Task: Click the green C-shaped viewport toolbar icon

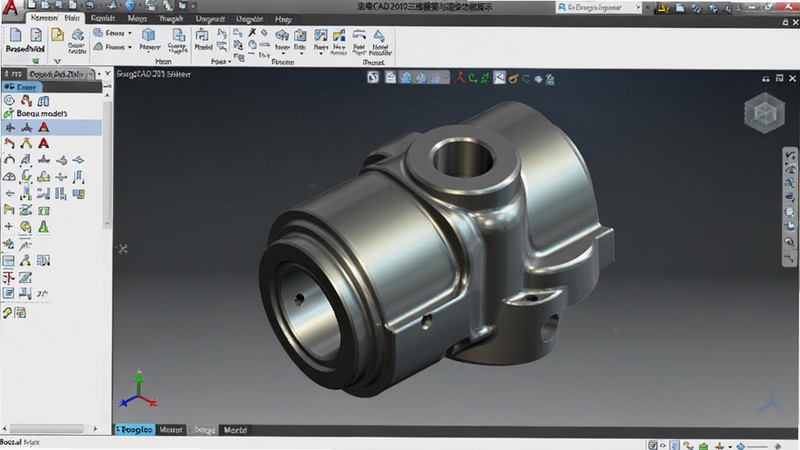Action: click(526, 79)
